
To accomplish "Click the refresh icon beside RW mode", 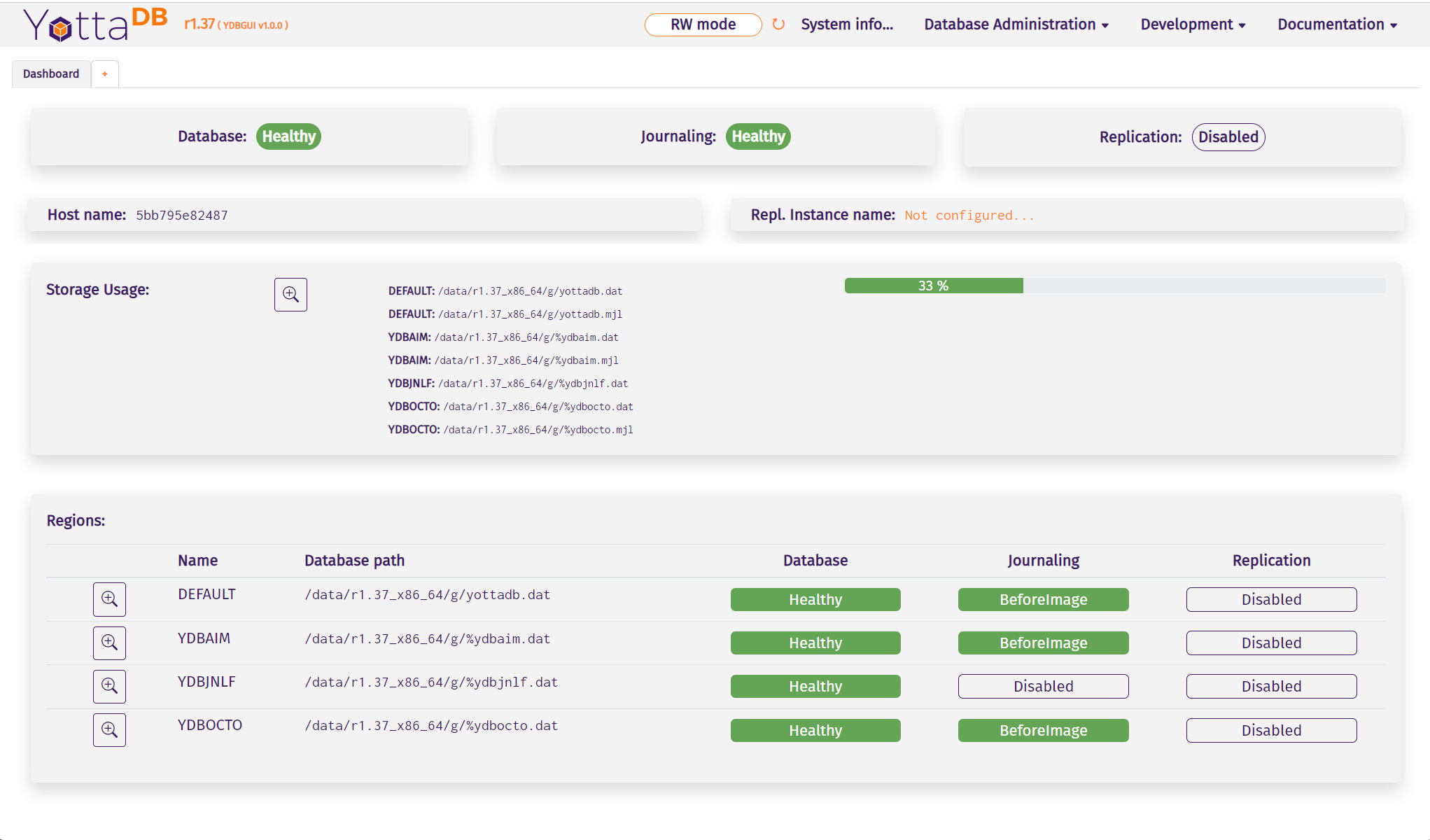I will (778, 24).
